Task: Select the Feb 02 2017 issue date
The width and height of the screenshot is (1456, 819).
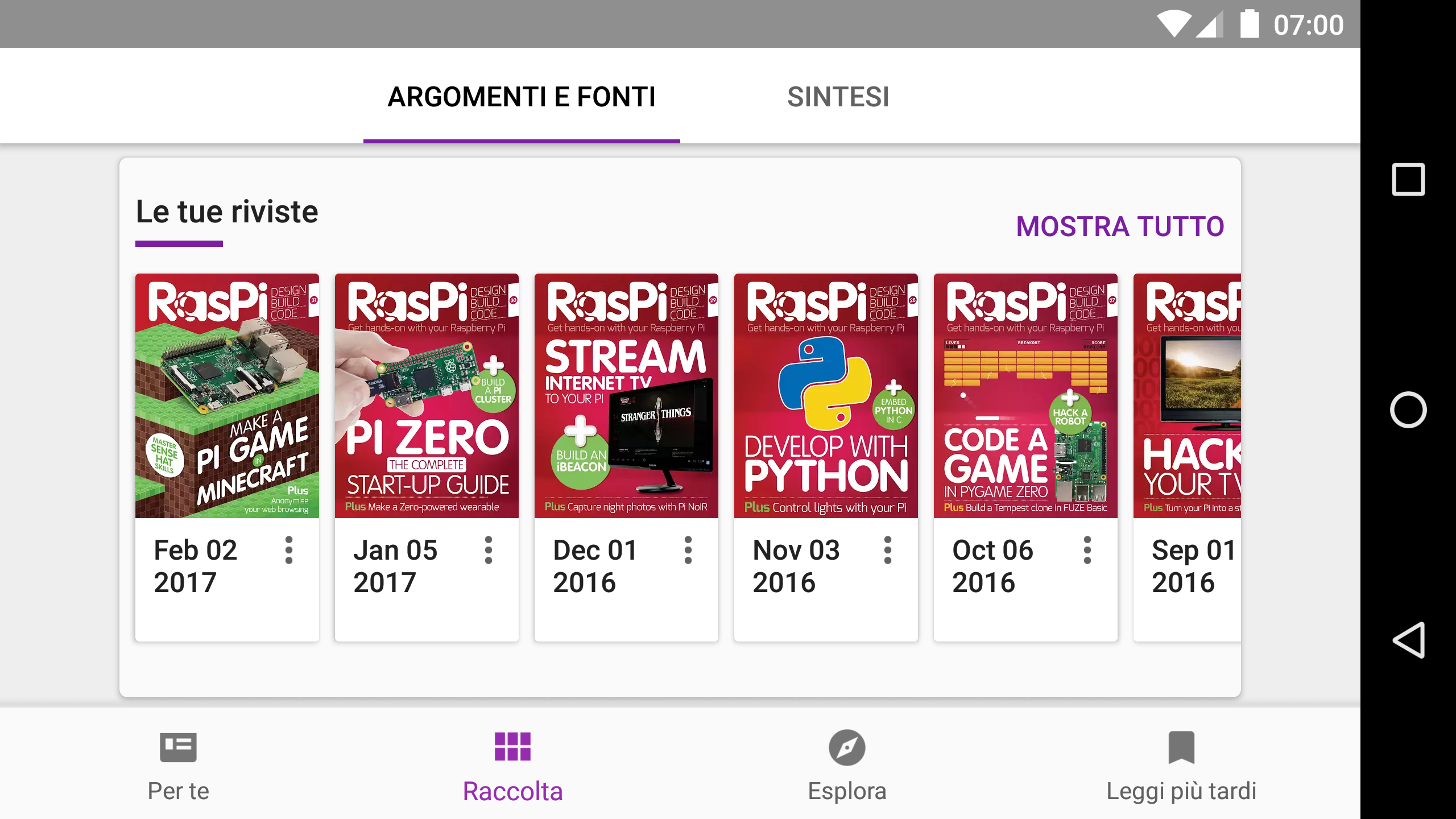Action: 196,566
